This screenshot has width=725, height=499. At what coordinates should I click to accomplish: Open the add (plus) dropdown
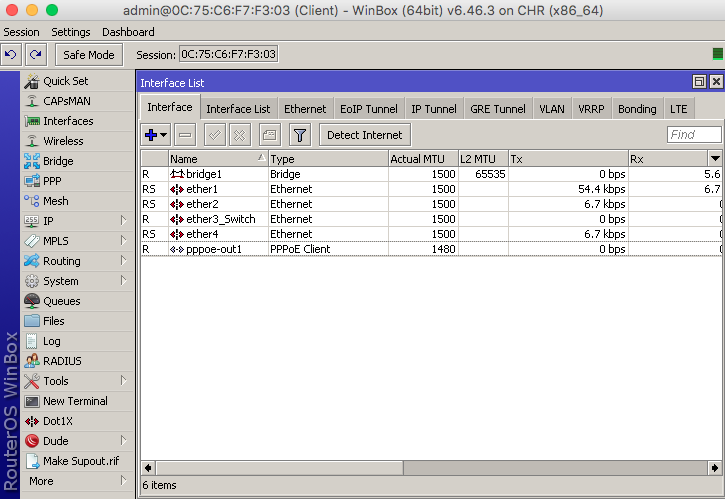pyautogui.click(x=156, y=135)
